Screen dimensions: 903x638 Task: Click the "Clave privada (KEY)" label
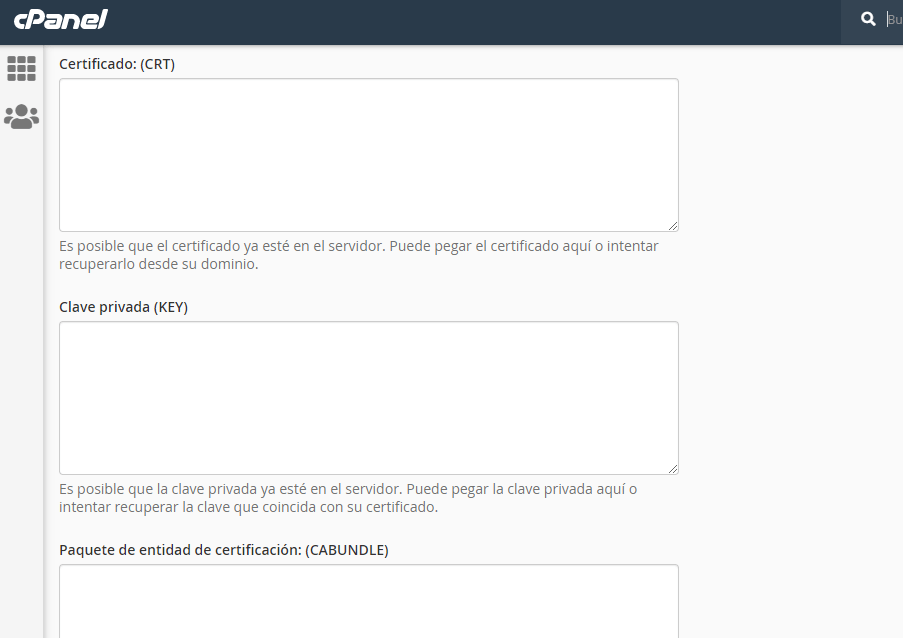click(123, 307)
